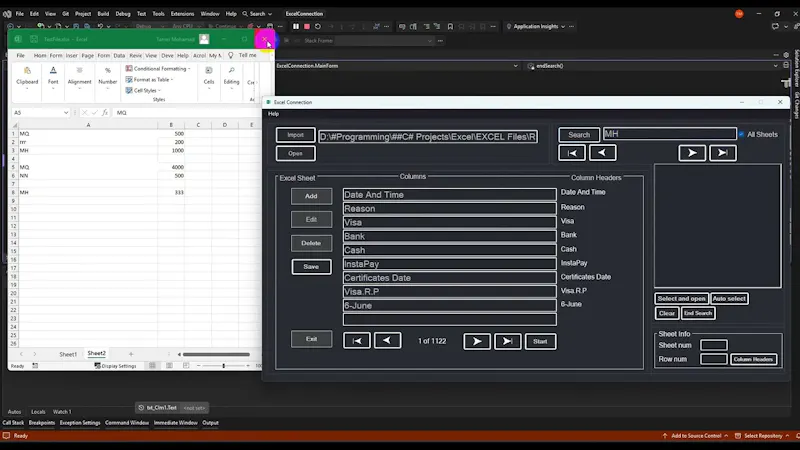Go to first record below Columns
800x450 pixels.
click(x=357, y=341)
